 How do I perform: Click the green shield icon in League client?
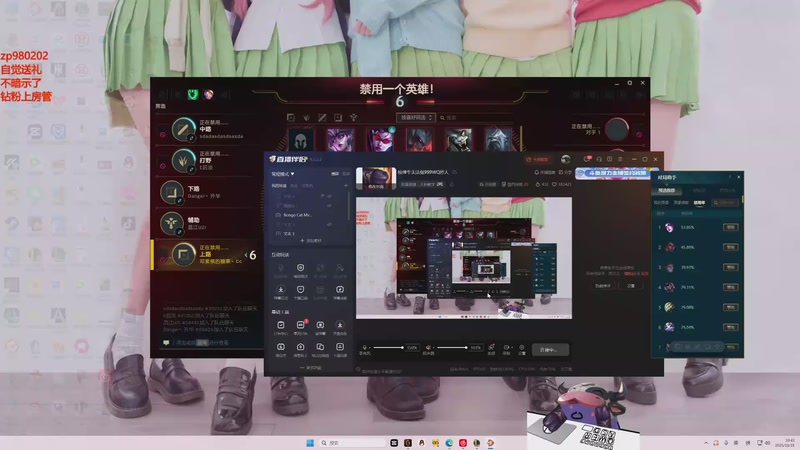192,94
